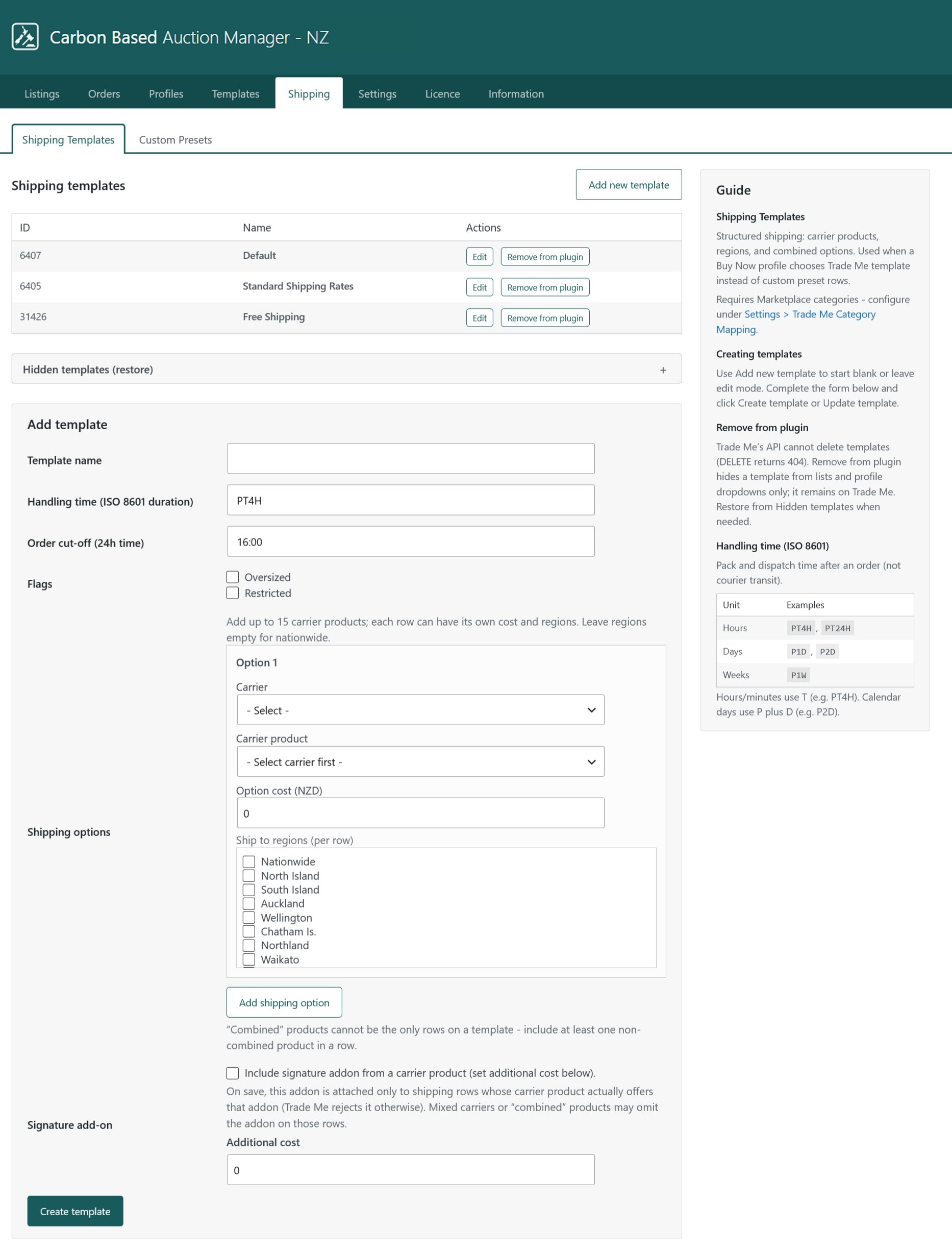The width and height of the screenshot is (952, 1254).
Task: Click the Handling time PT4H field
Action: tap(411, 500)
